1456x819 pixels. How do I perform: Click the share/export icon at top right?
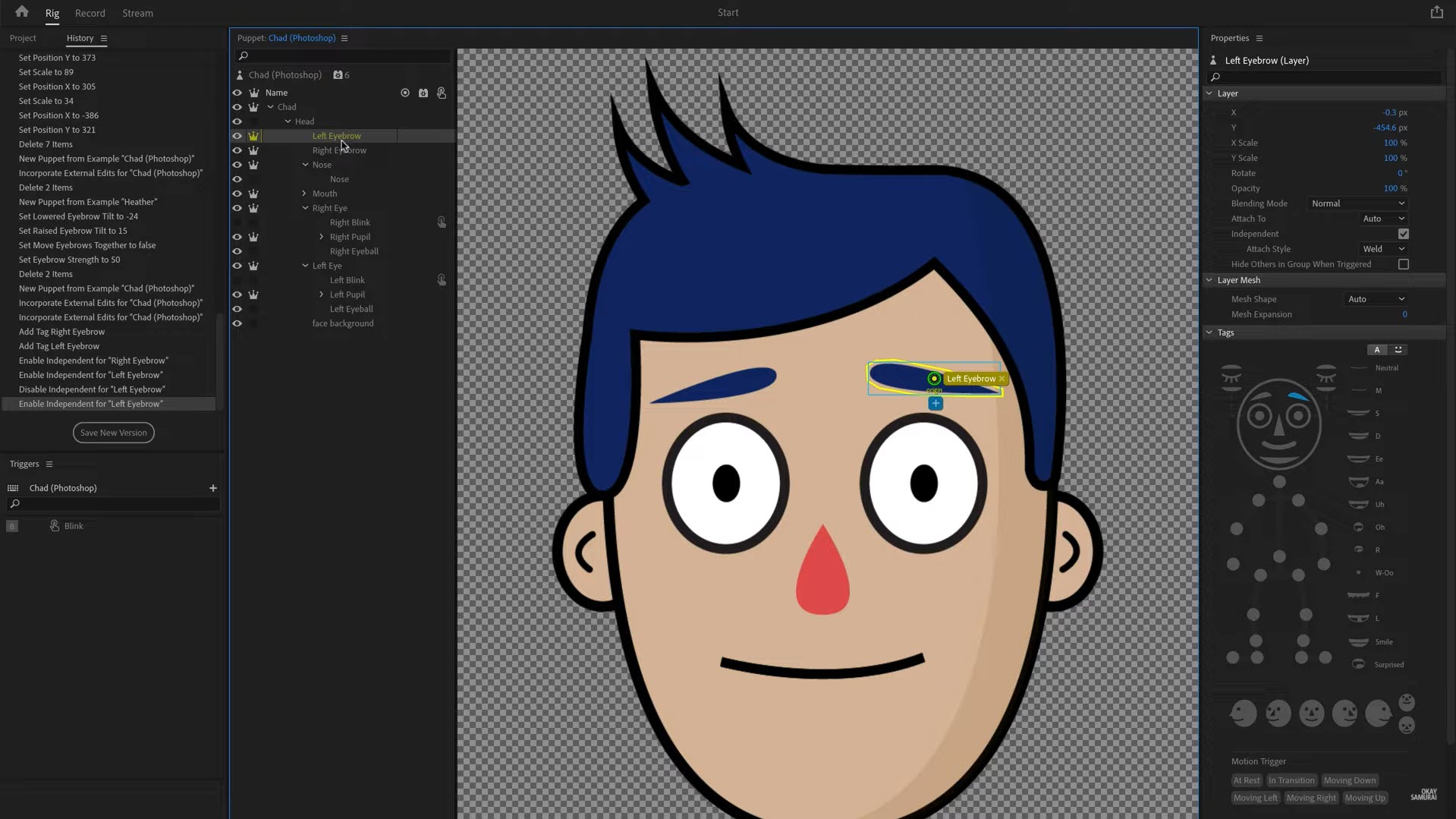pyautogui.click(x=1436, y=12)
